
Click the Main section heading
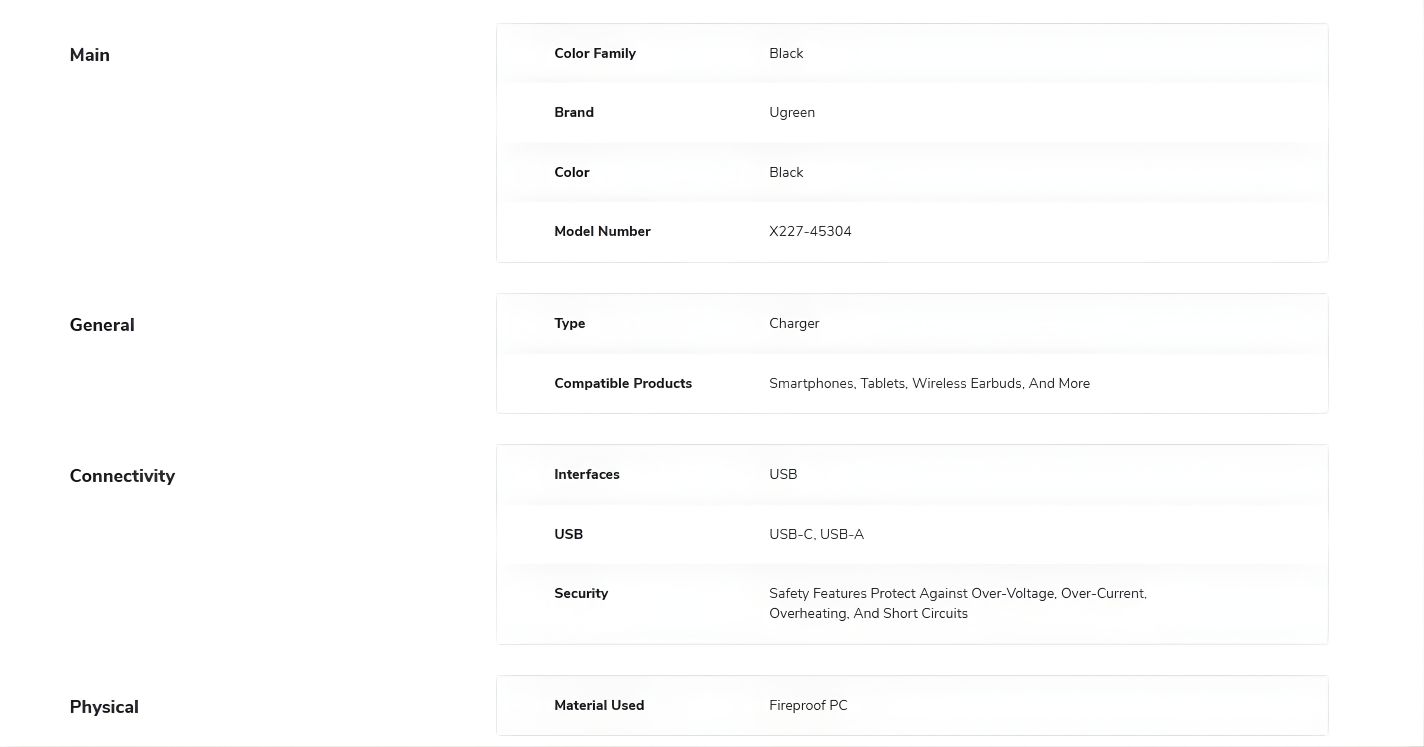(90, 55)
